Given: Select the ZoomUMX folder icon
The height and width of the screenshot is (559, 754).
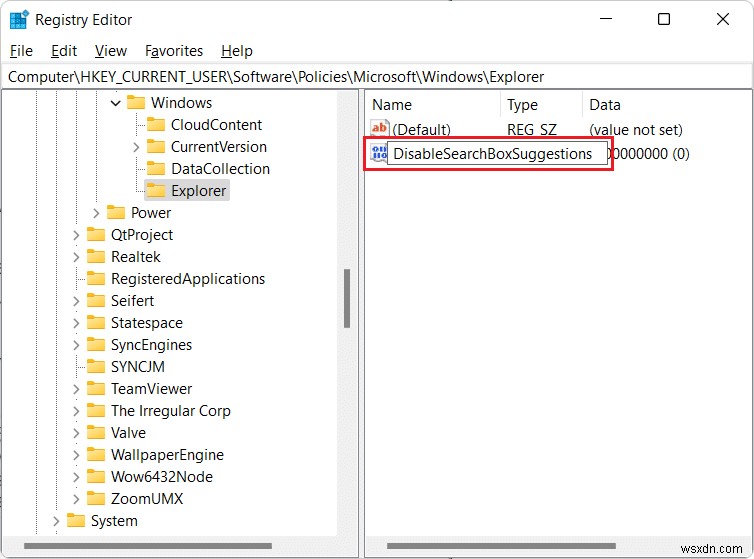Looking at the screenshot, I should pos(96,499).
